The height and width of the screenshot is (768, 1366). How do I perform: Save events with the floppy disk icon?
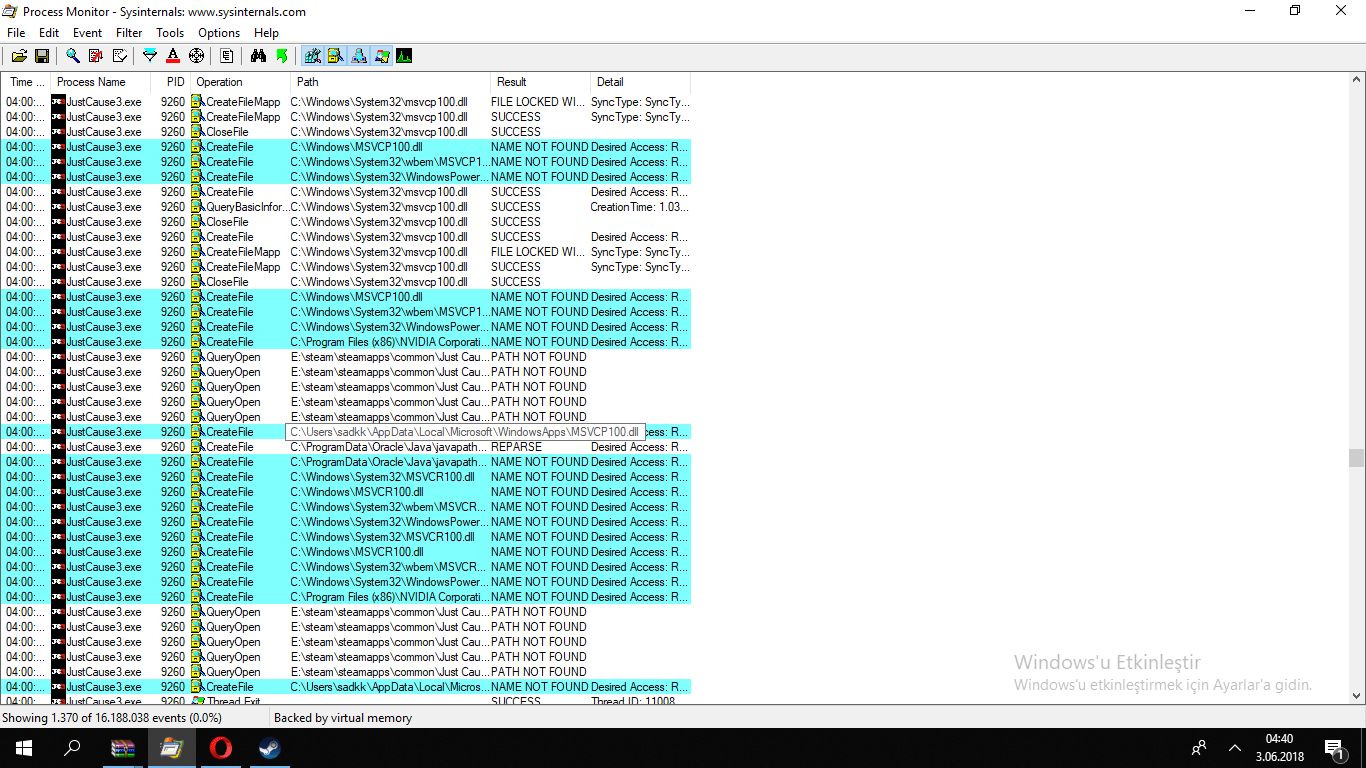click(42, 56)
